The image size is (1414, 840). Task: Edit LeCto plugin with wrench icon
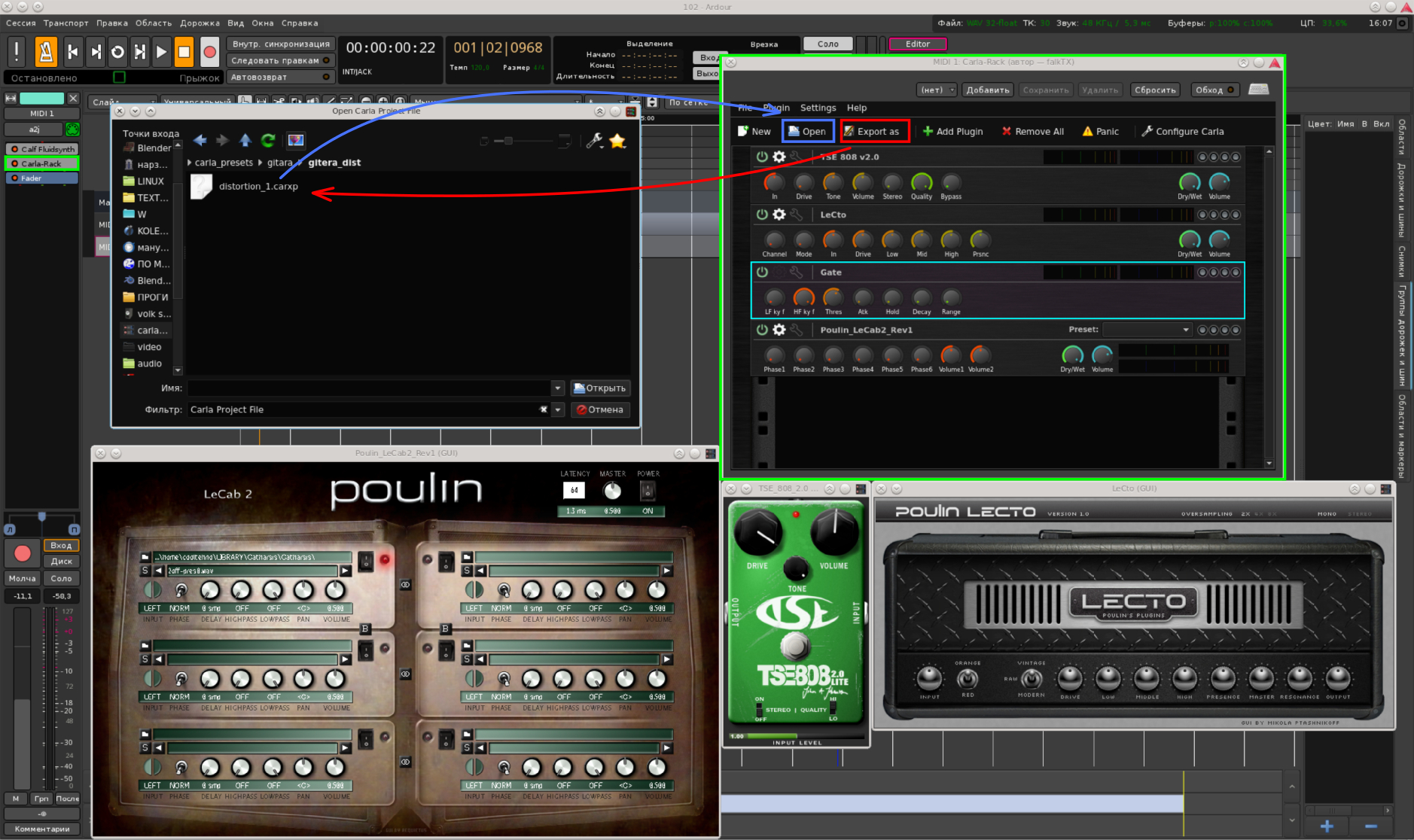tap(796, 215)
